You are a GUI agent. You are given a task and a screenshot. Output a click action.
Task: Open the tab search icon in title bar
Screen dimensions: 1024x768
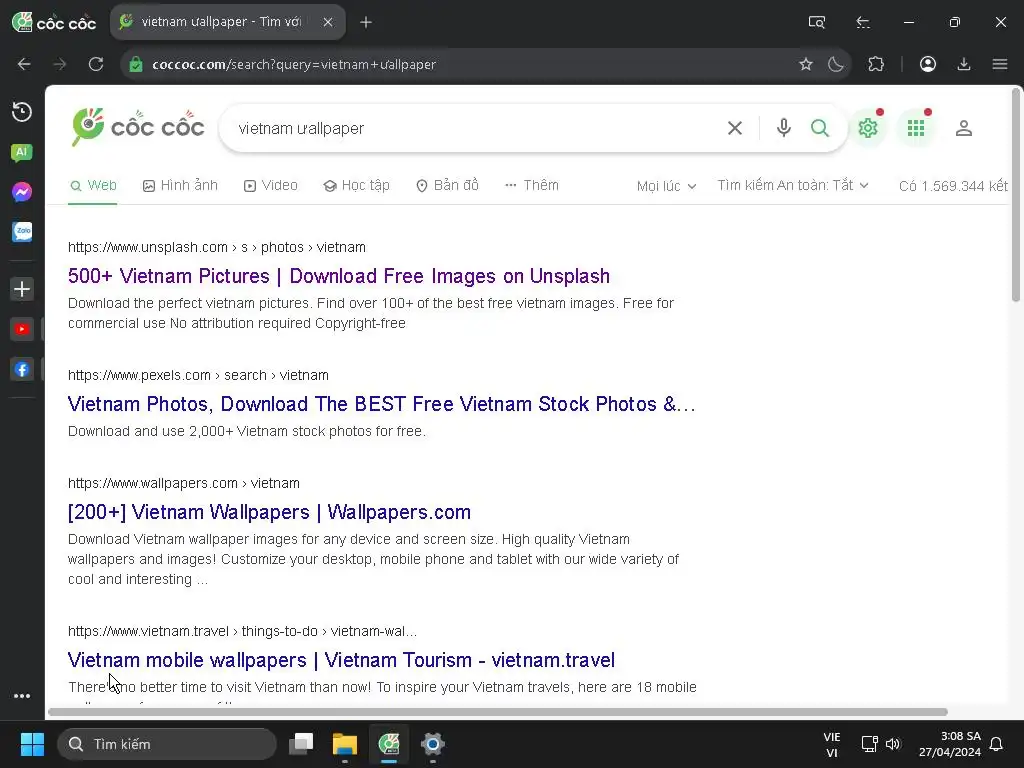click(817, 22)
